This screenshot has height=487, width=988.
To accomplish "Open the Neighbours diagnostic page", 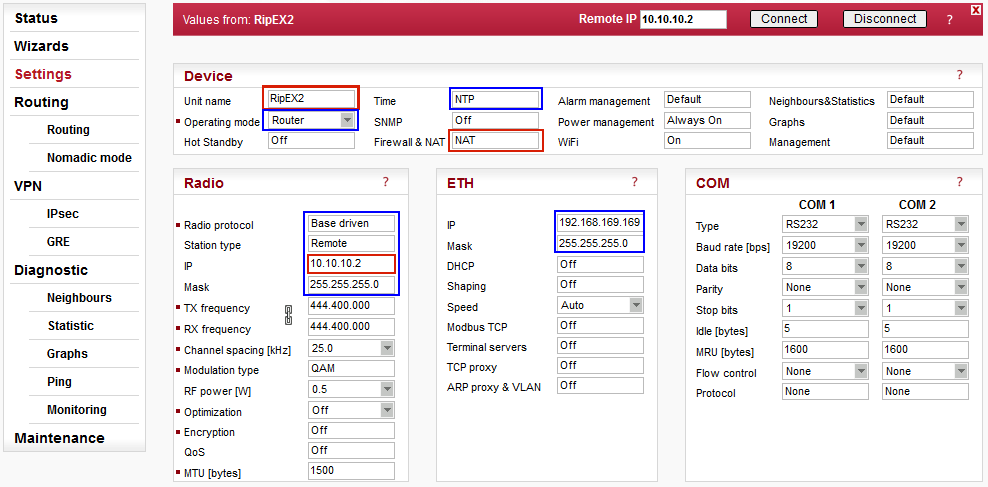I will click(79, 297).
